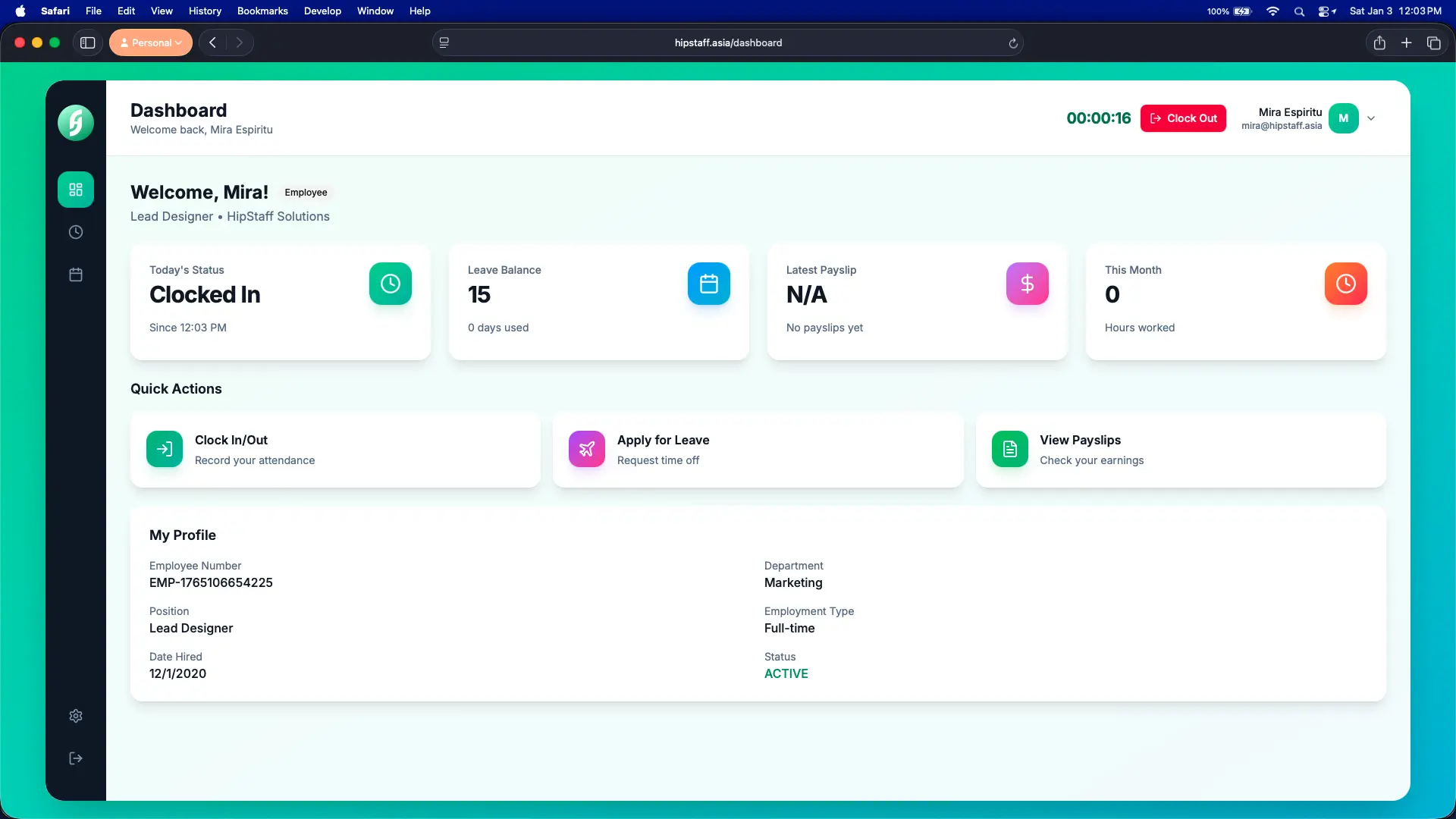This screenshot has width=1456, height=819.
Task: Open the Window menu
Action: tap(375, 11)
